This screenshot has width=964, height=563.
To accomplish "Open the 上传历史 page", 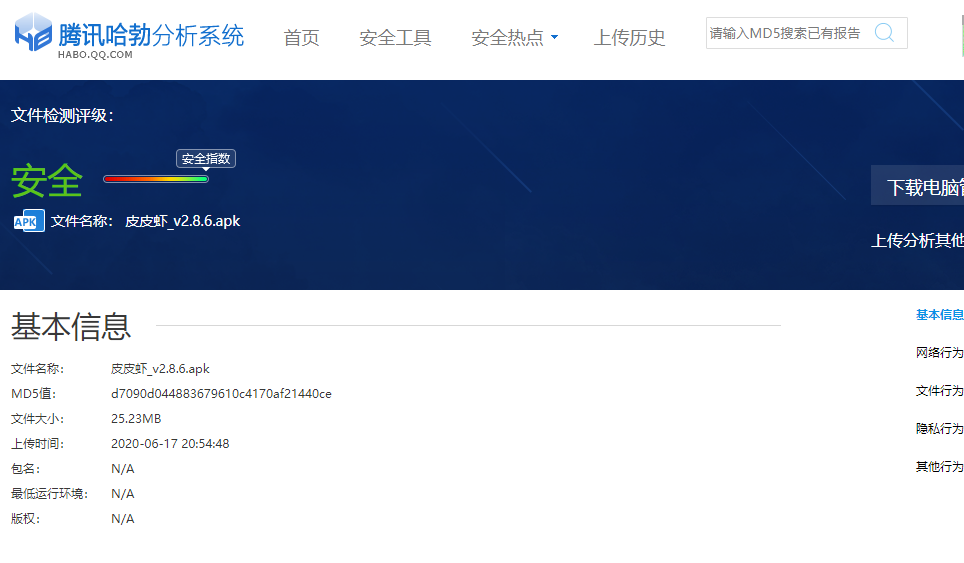I will tap(630, 37).
